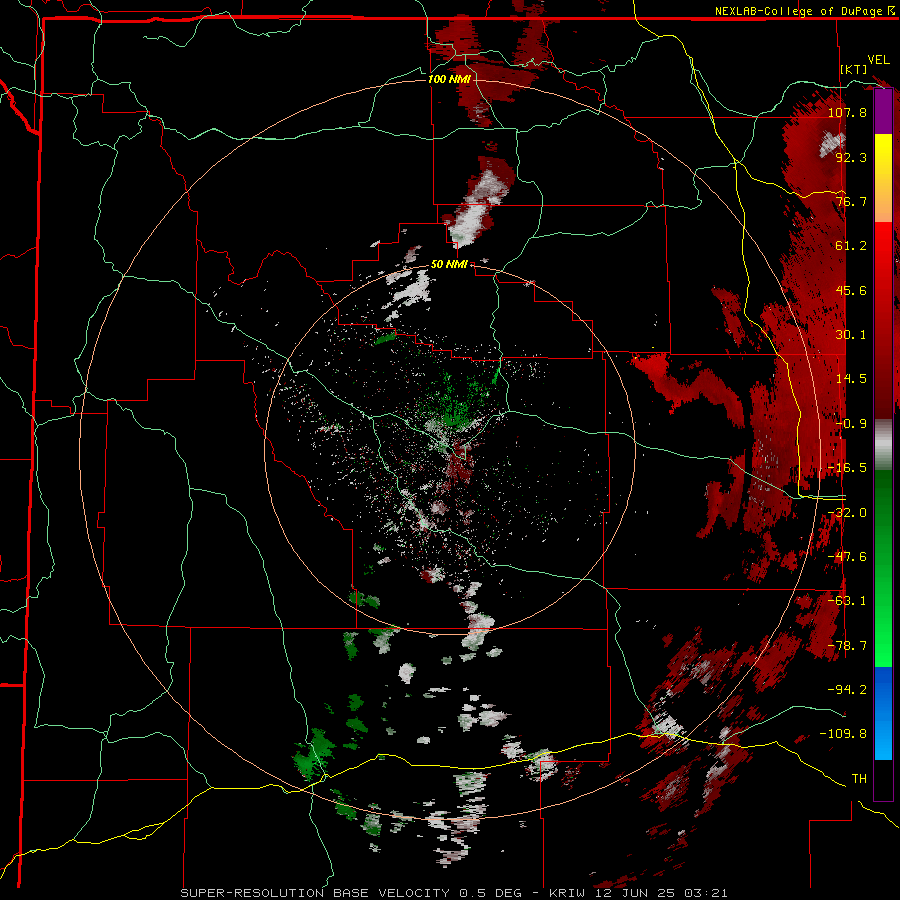Image resolution: width=900 pixels, height=900 pixels.
Task: Click the -78.7 value on velocity scale
Action: coord(847,646)
